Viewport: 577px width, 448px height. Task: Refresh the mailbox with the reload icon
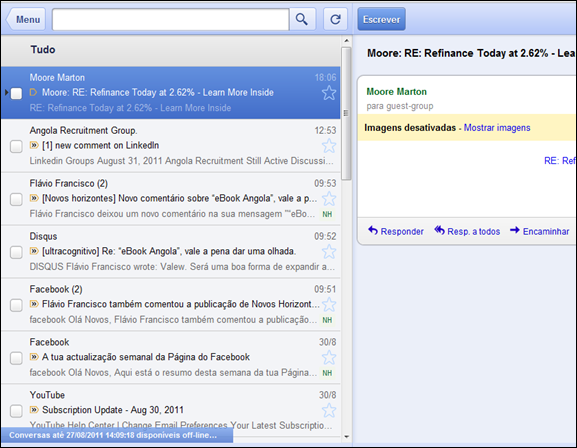click(335, 19)
